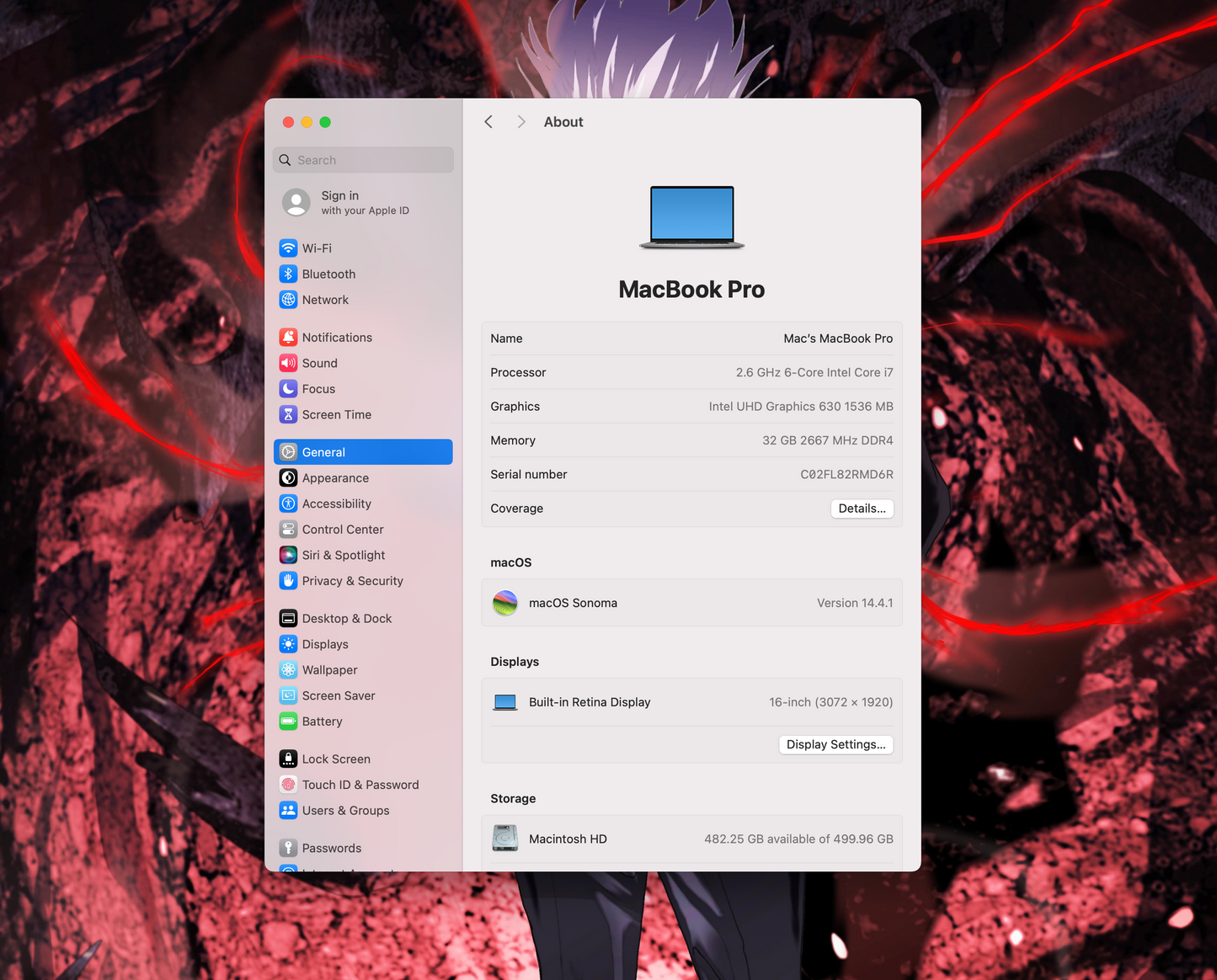This screenshot has height=980, width=1217.
Task: Click the Desktop & Dock icon
Action: pyautogui.click(x=288, y=619)
